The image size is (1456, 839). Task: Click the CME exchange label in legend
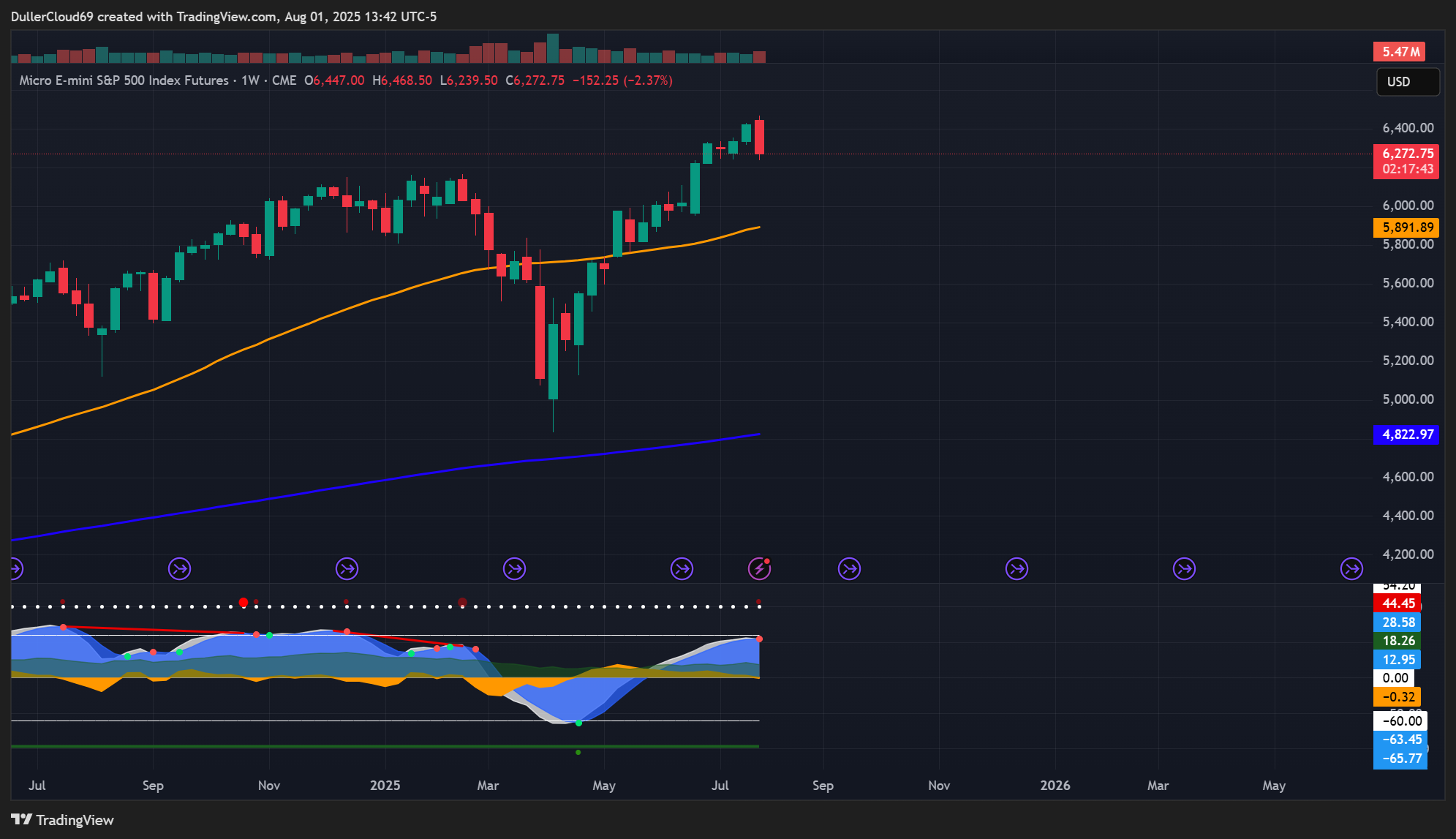(284, 80)
